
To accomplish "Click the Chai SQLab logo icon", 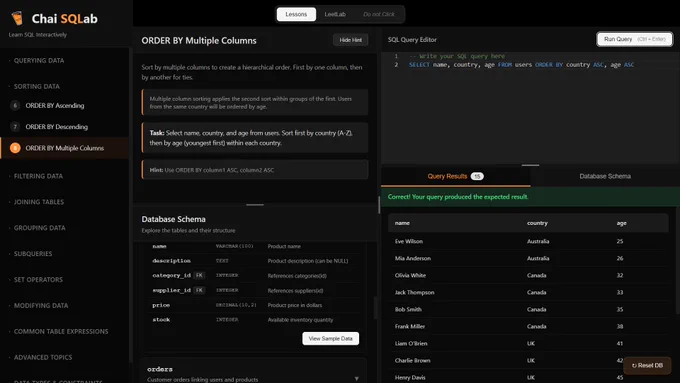I will [x=17, y=18].
